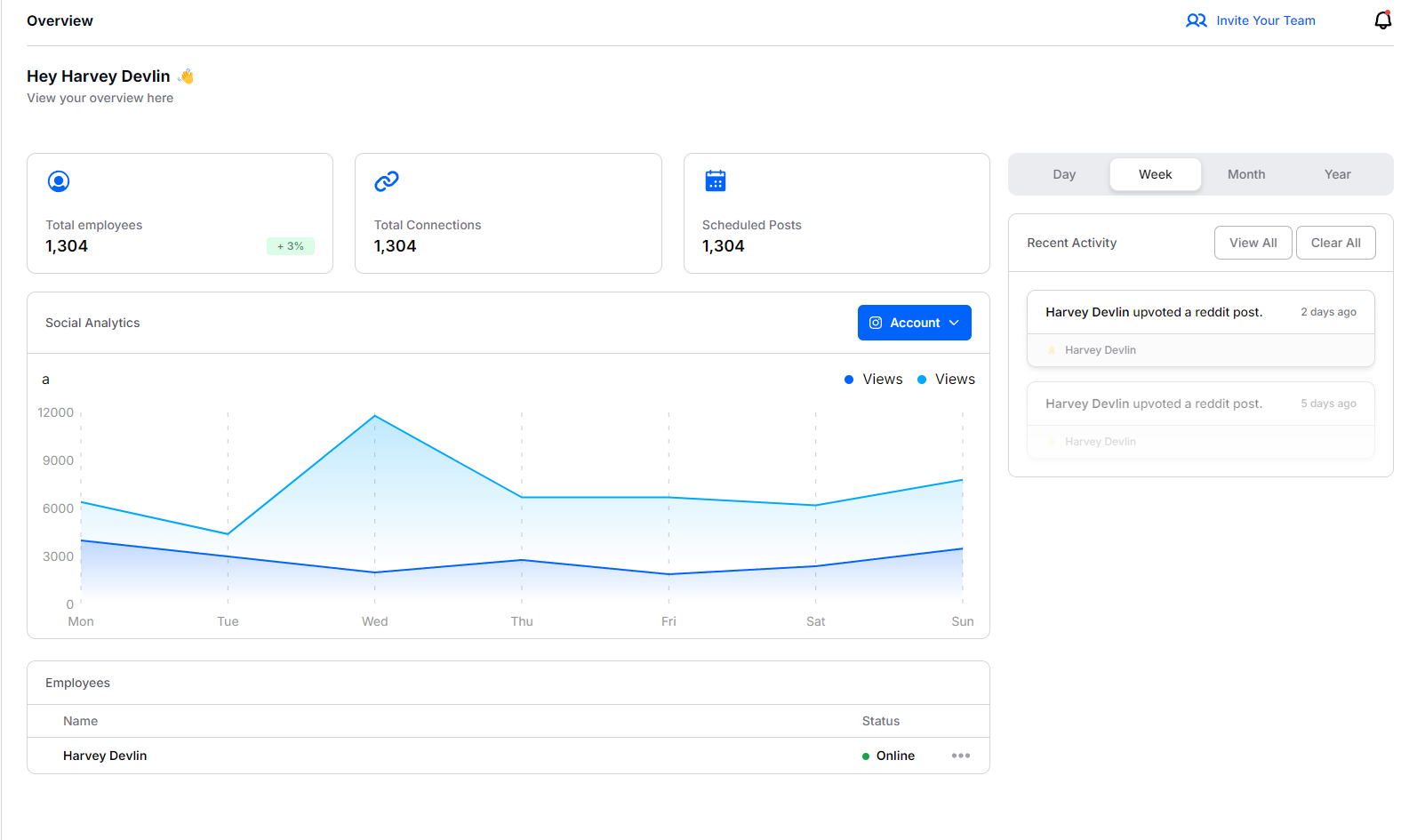Select the Week tab

[x=1156, y=174]
